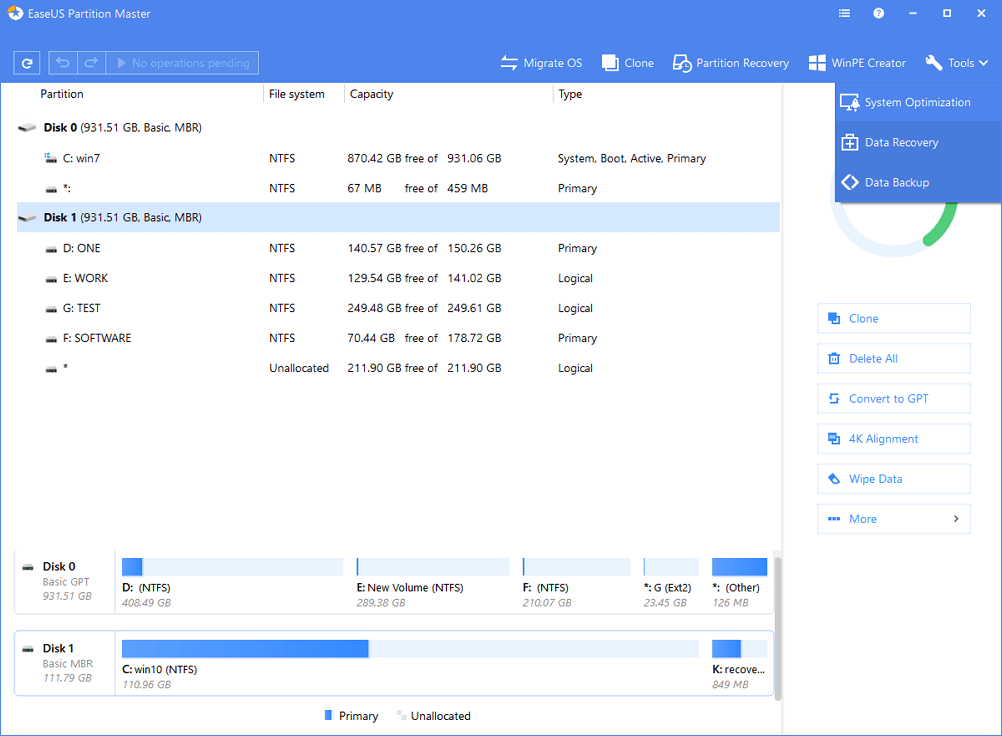Screen dimensions: 1002x736
Task: Execute the No operations pending button
Action: 182,63
